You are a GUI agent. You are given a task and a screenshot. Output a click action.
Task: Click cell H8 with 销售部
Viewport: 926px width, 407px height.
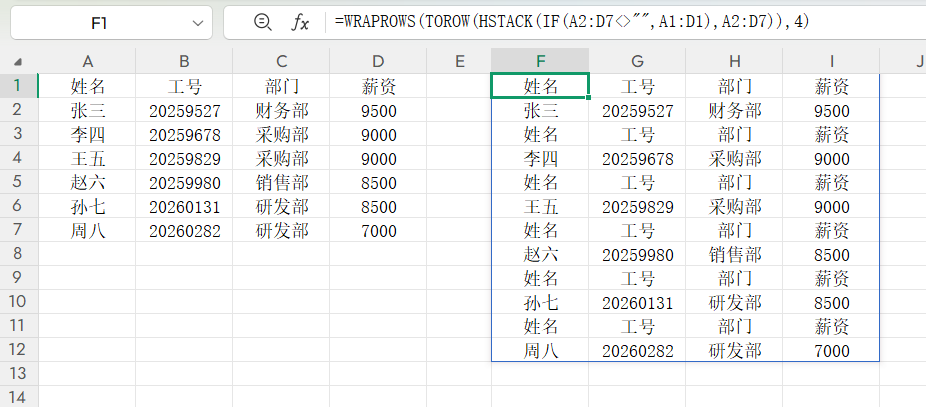point(735,255)
